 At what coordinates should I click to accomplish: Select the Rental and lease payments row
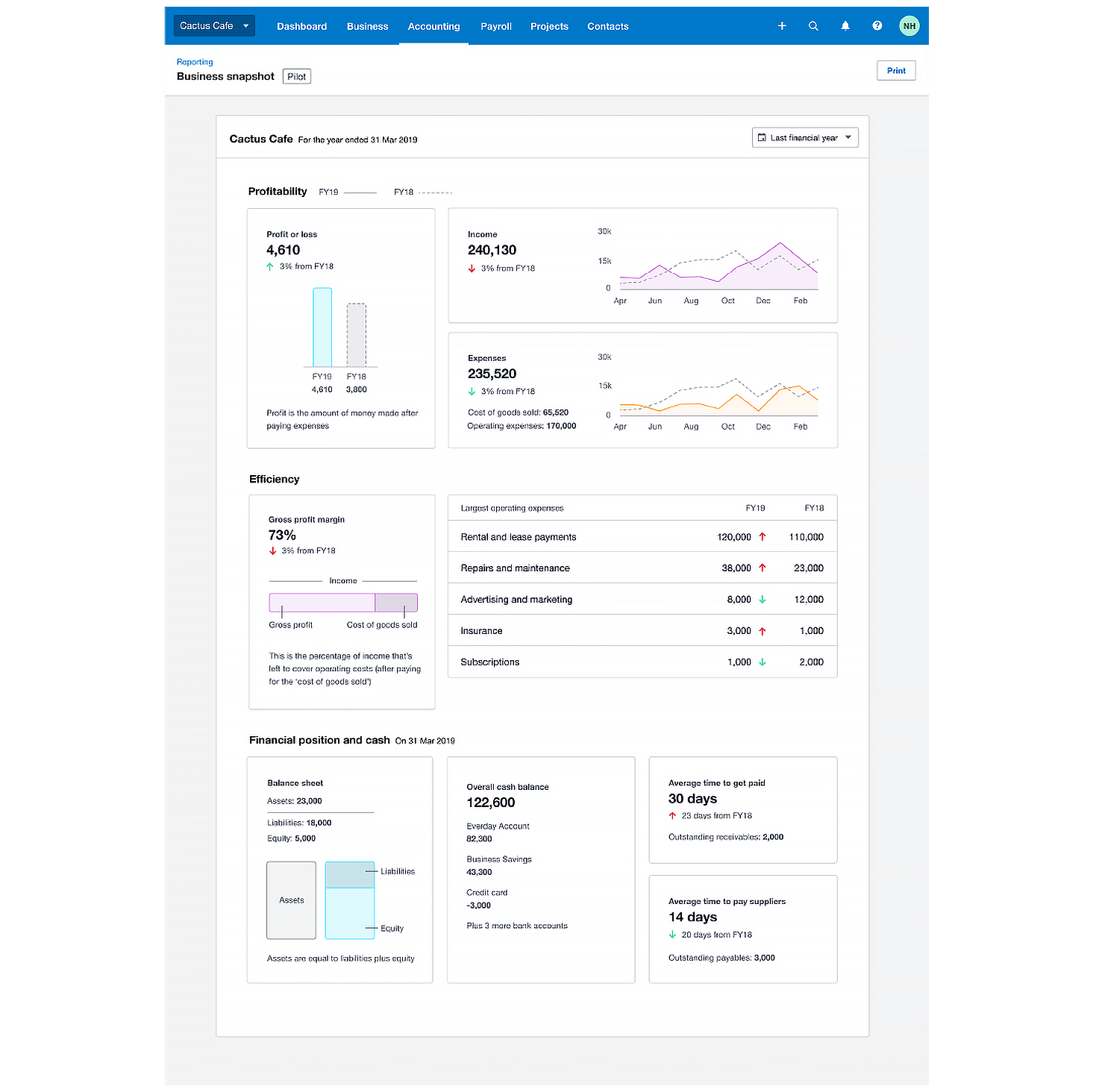[642, 536]
